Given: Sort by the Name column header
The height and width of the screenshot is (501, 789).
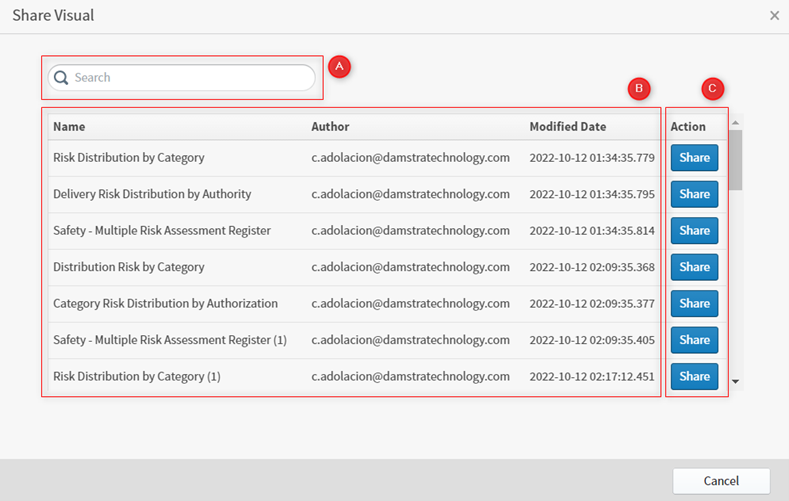Looking at the screenshot, I should (x=69, y=127).
